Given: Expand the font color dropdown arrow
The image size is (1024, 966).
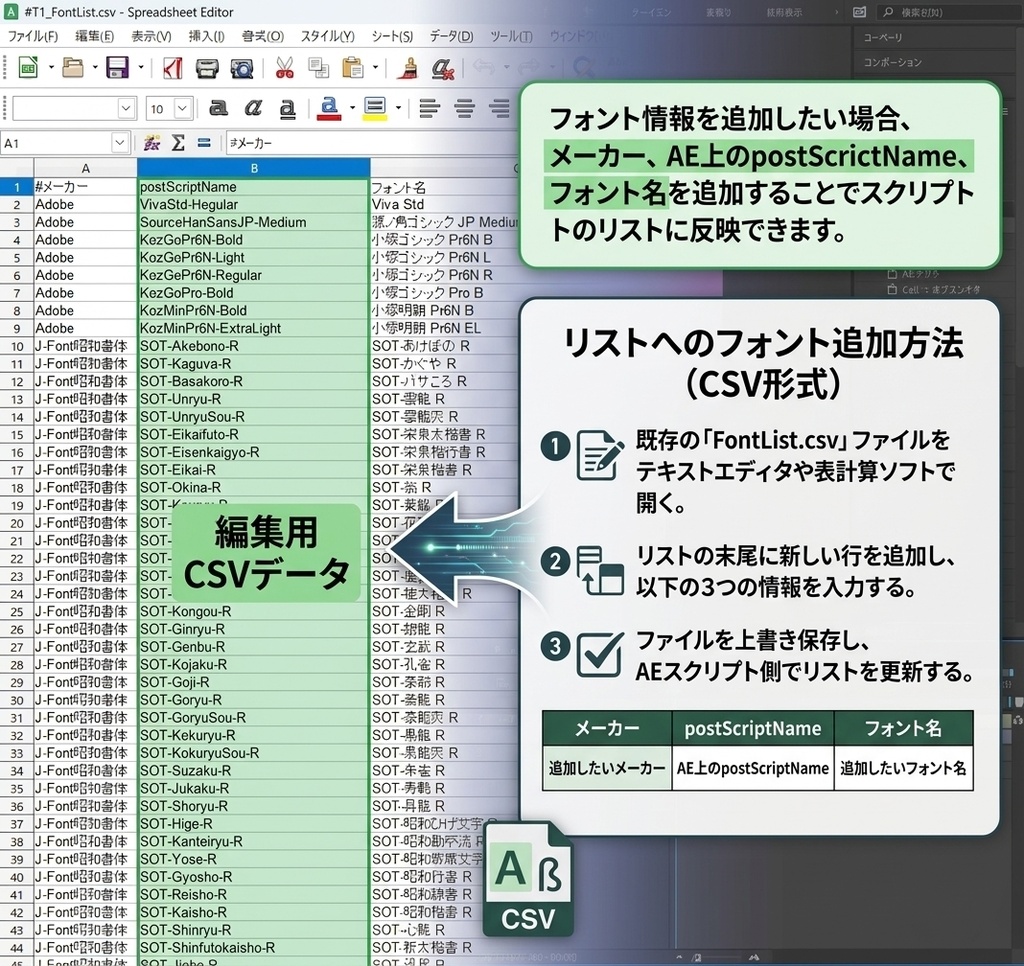Looking at the screenshot, I should pyautogui.click(x=353, y=108).
